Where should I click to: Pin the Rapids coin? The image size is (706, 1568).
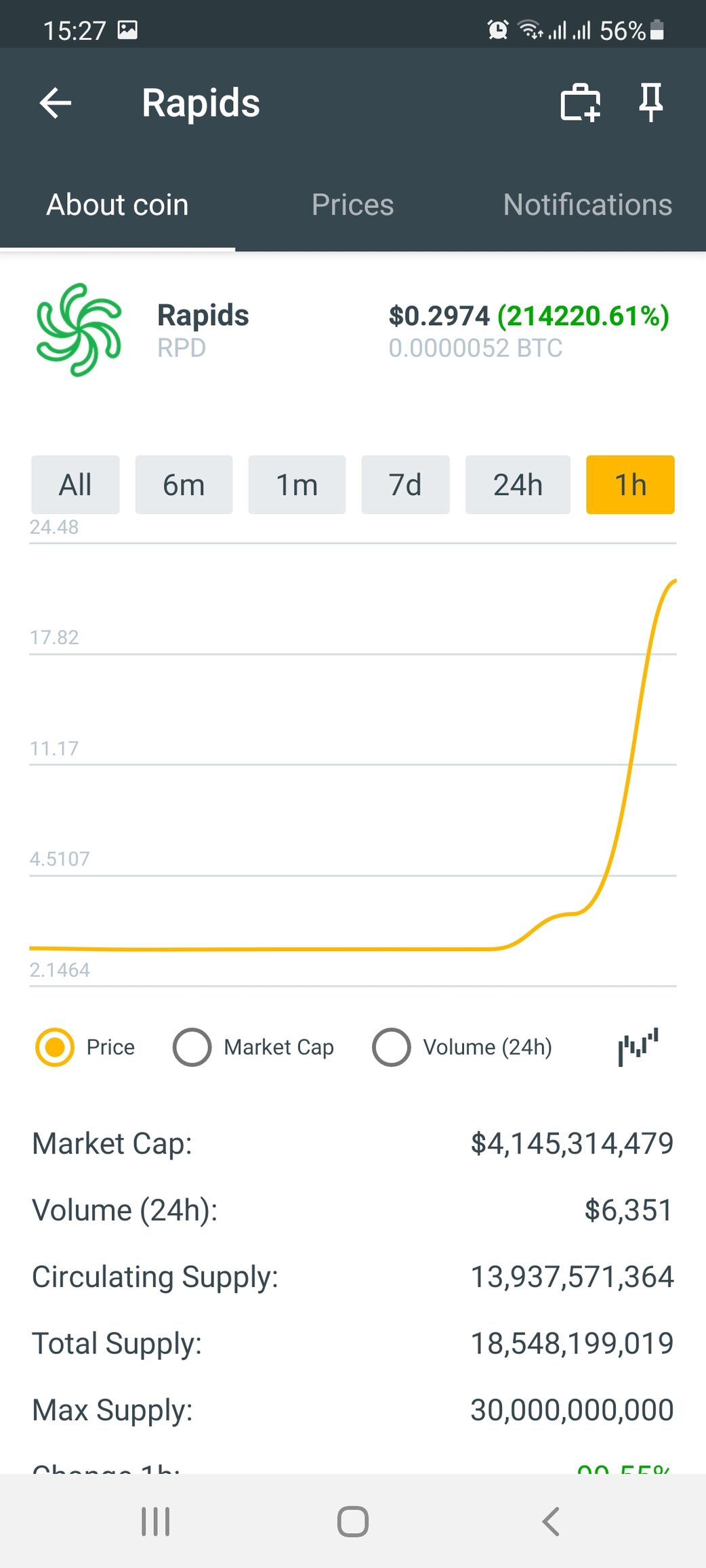pyautogui.click(x=650, y=103)
